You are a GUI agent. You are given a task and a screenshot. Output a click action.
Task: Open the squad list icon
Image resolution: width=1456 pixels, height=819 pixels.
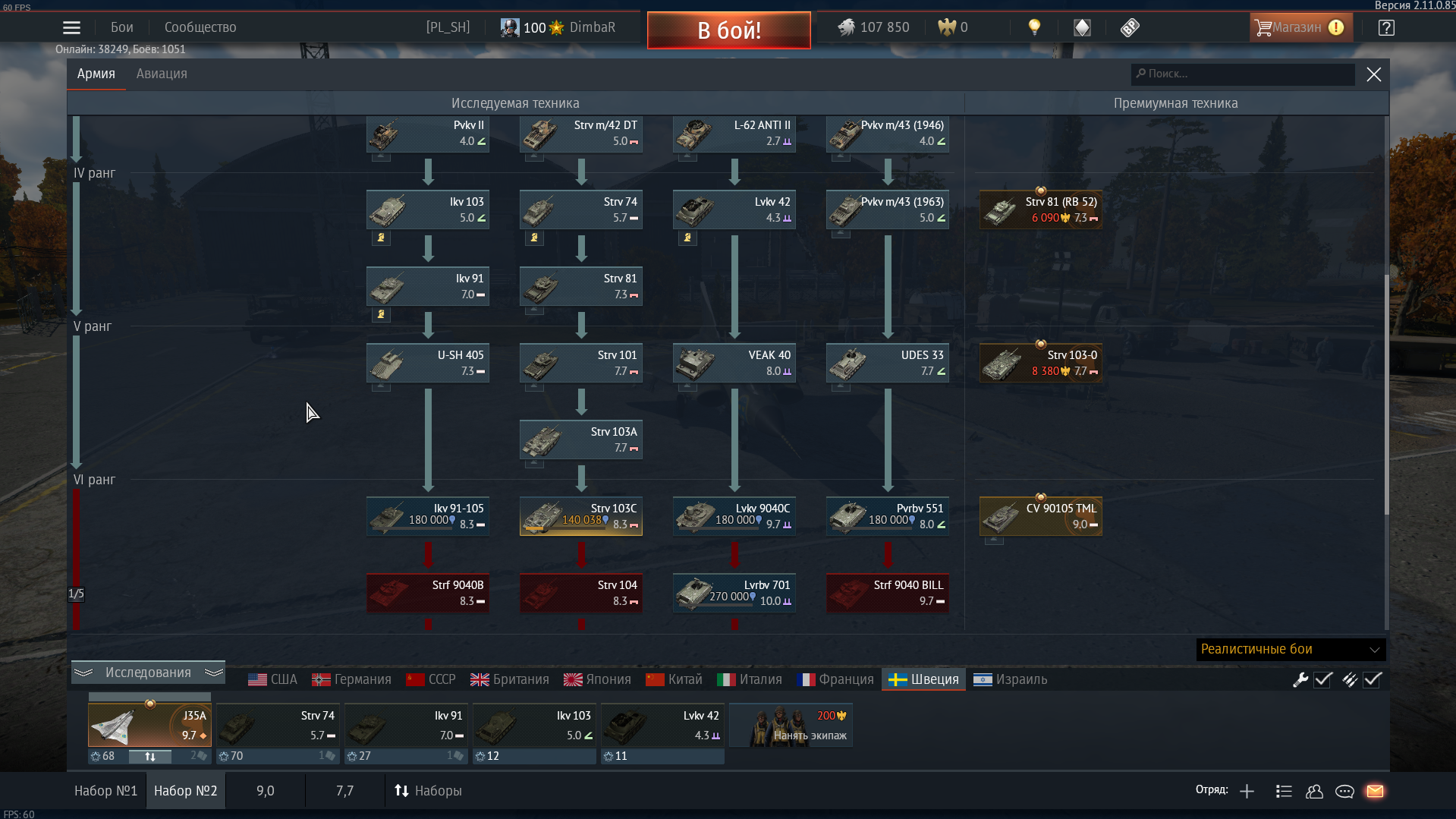(1284, 791)
